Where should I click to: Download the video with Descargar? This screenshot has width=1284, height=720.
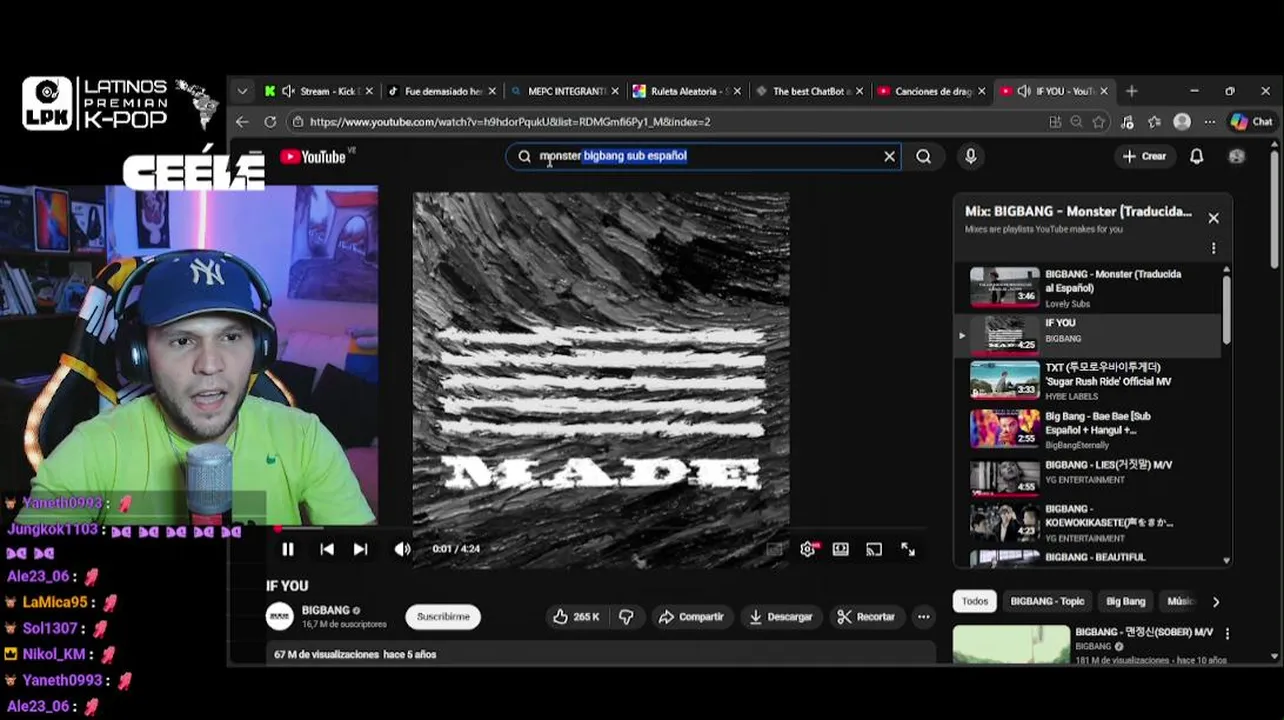[781, 617]
